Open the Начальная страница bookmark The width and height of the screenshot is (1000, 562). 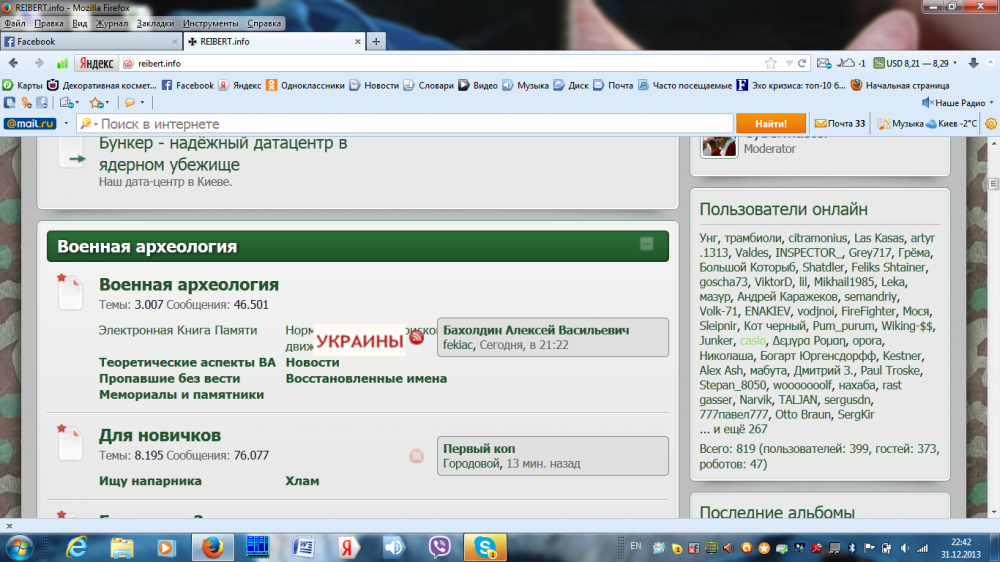pyautogui.click(x=901, y=85)
